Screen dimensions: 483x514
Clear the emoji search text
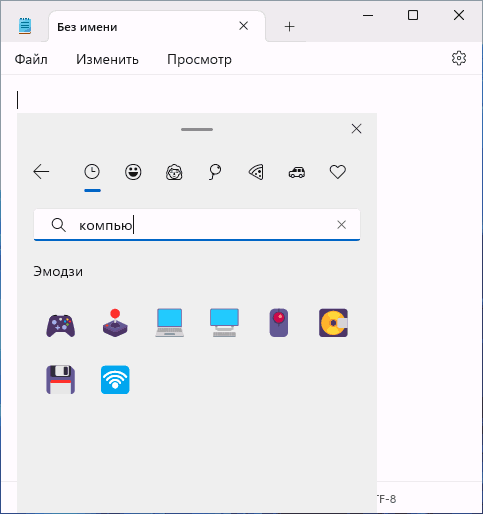coord(341,225)
